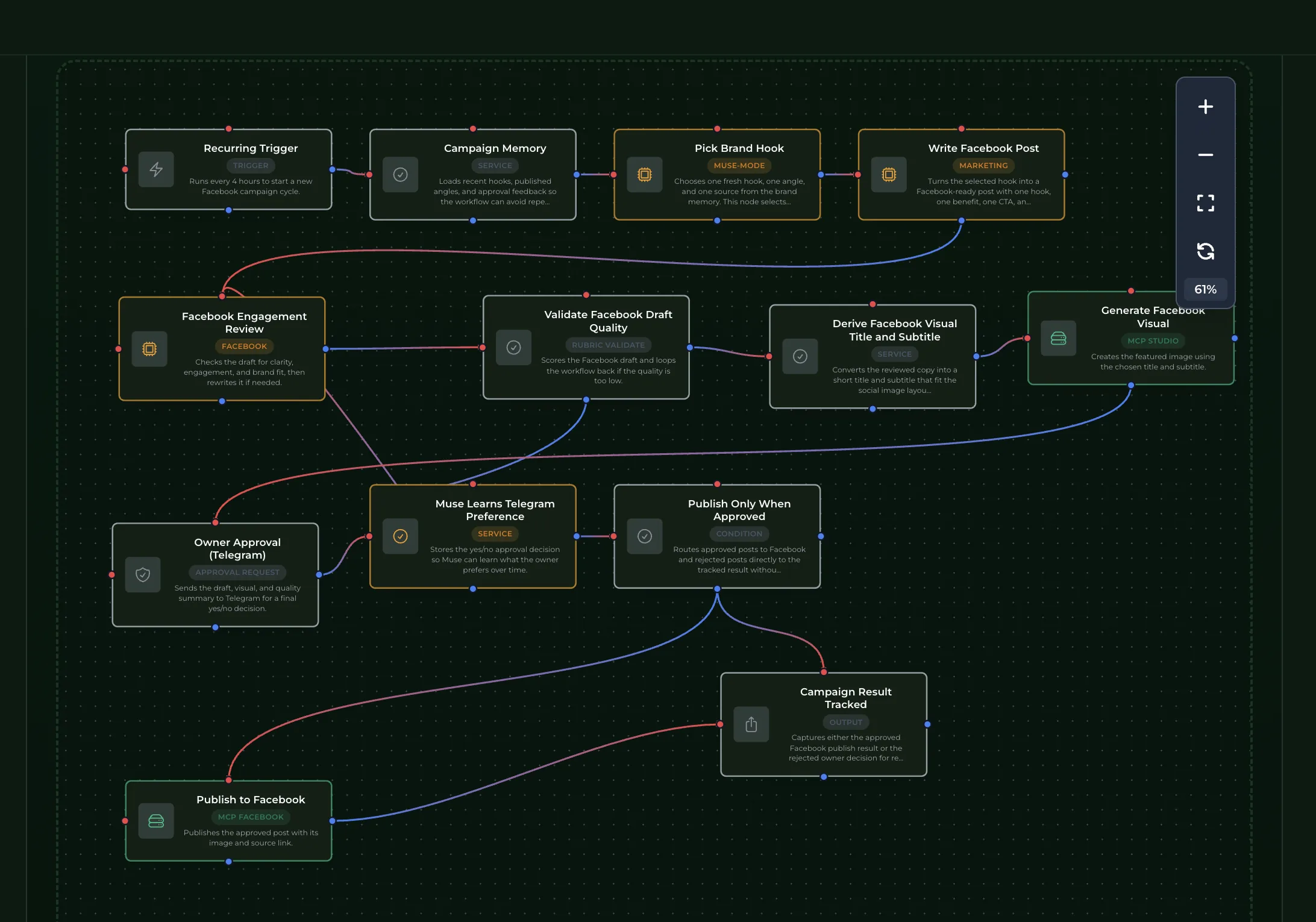
Task: Click the MUSE-MODE tag on Pick Brand Hook
Action: tap(739, 165)
